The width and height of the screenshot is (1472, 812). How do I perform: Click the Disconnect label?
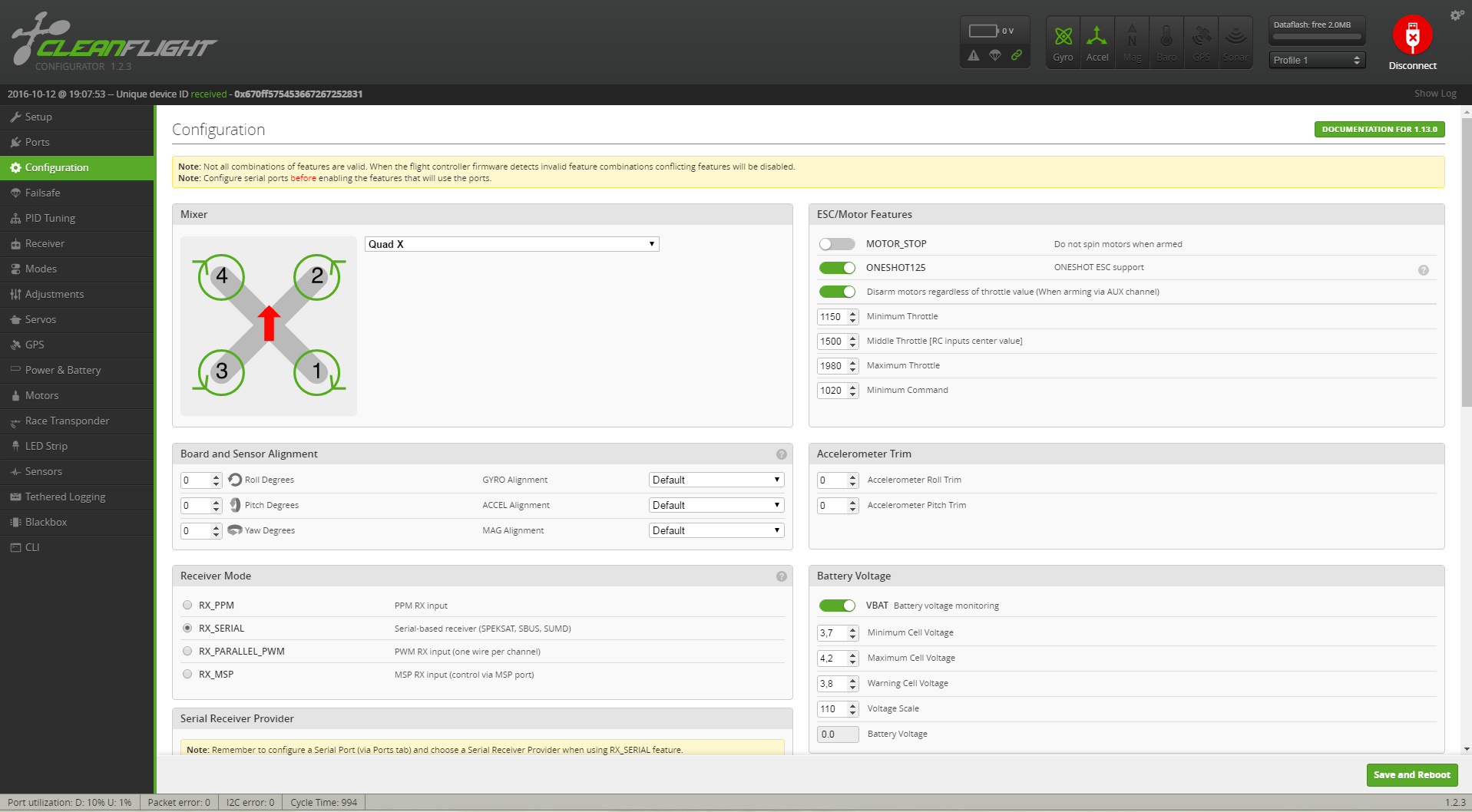click(x=1412, y=66)
